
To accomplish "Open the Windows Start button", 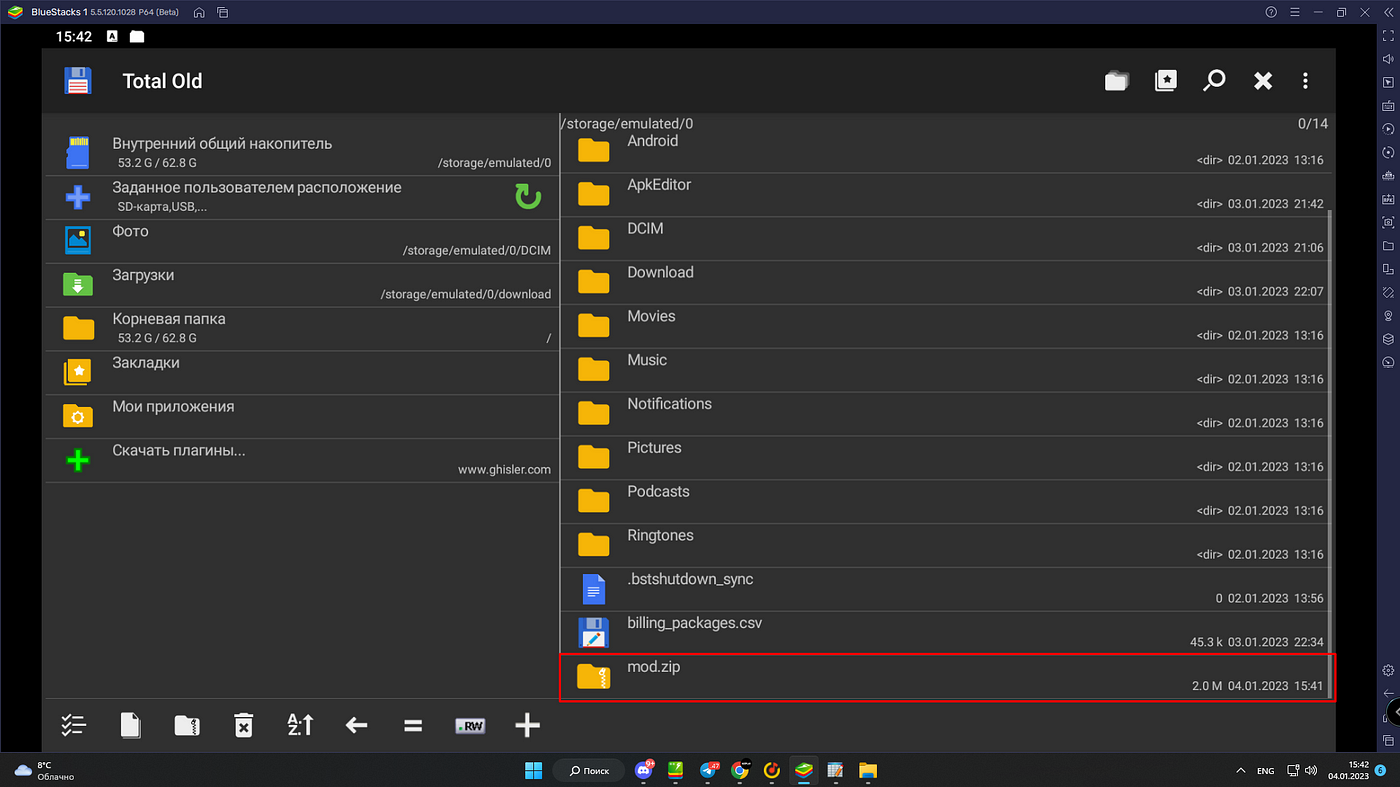I will [533, 770].
